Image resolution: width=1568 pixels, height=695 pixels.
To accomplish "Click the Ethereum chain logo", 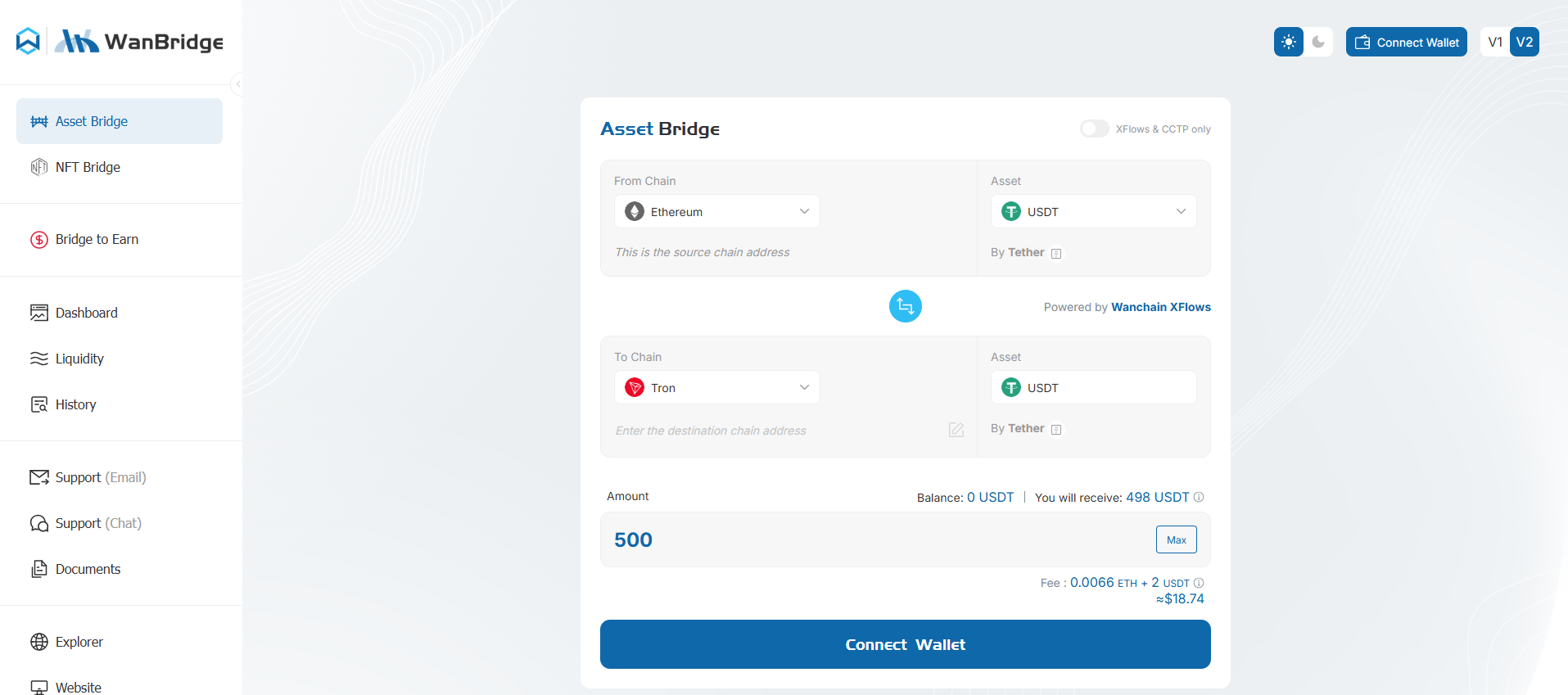I will tap(635, 211).
